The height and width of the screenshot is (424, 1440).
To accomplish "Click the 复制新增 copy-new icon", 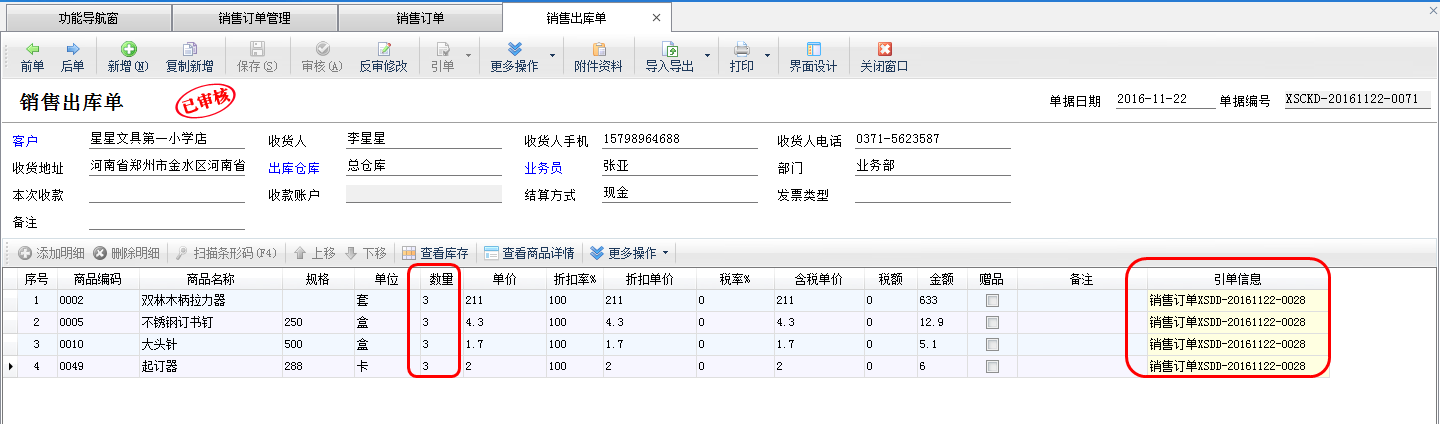I will 189,57.
